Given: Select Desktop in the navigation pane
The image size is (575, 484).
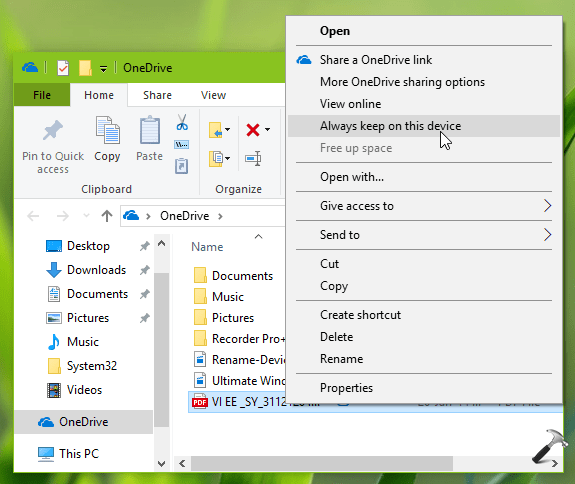Looking at the screenshot, I should tap(88, 246).
